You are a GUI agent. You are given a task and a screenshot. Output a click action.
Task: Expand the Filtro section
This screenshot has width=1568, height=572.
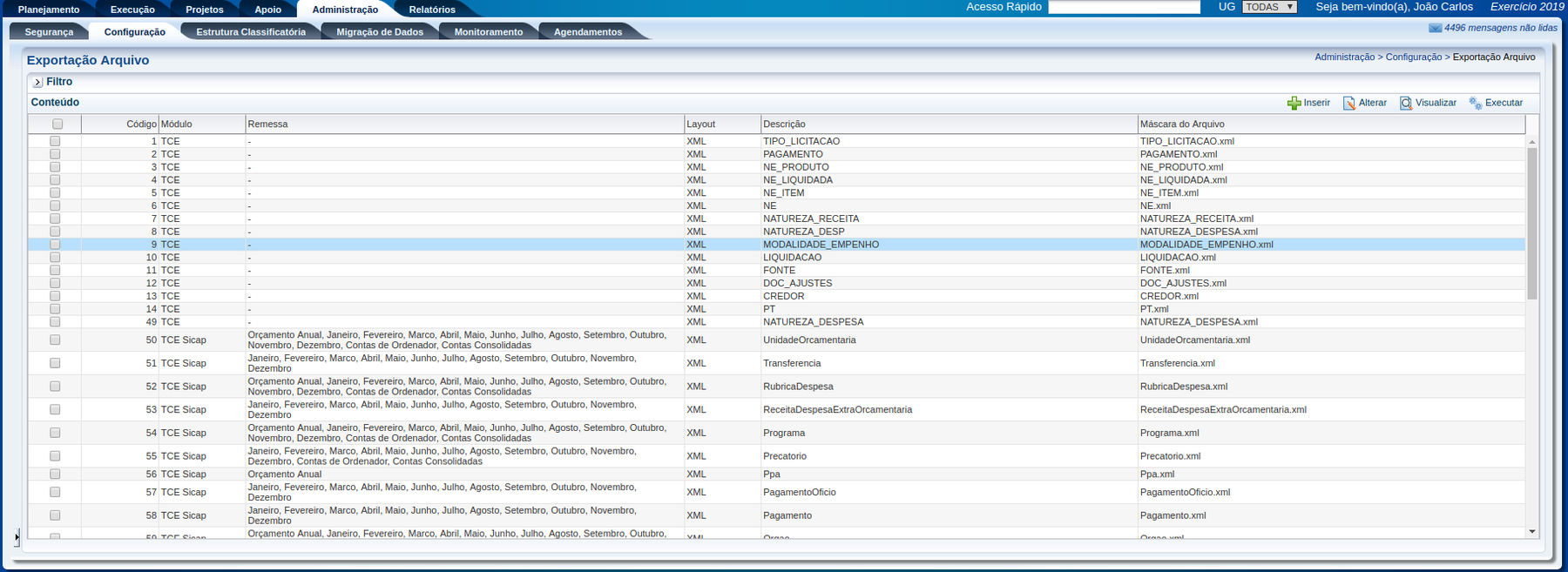click(x=37, y=83)
